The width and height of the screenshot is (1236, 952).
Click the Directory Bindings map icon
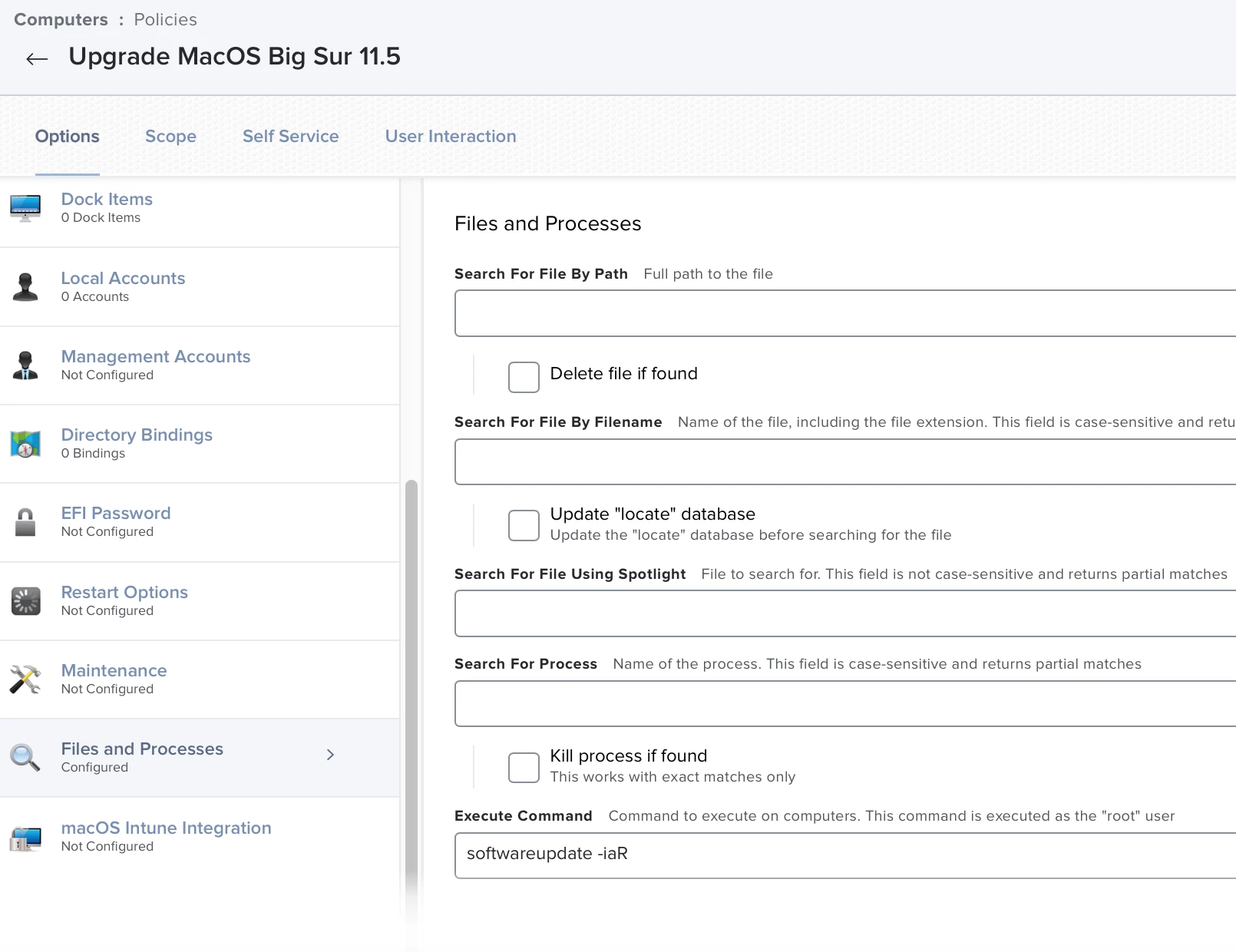pos(25,444)
